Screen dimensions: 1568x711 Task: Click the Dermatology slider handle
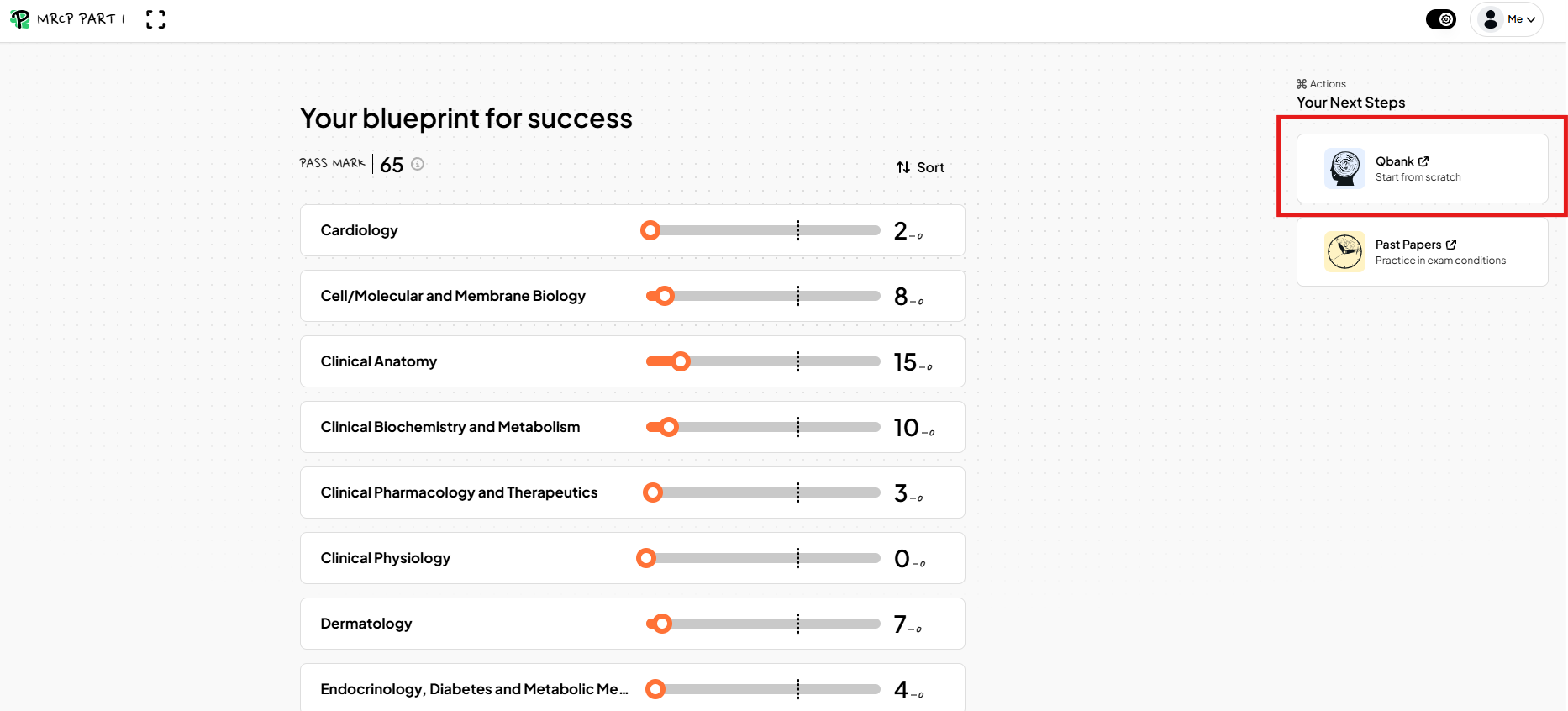pos(662,624)
